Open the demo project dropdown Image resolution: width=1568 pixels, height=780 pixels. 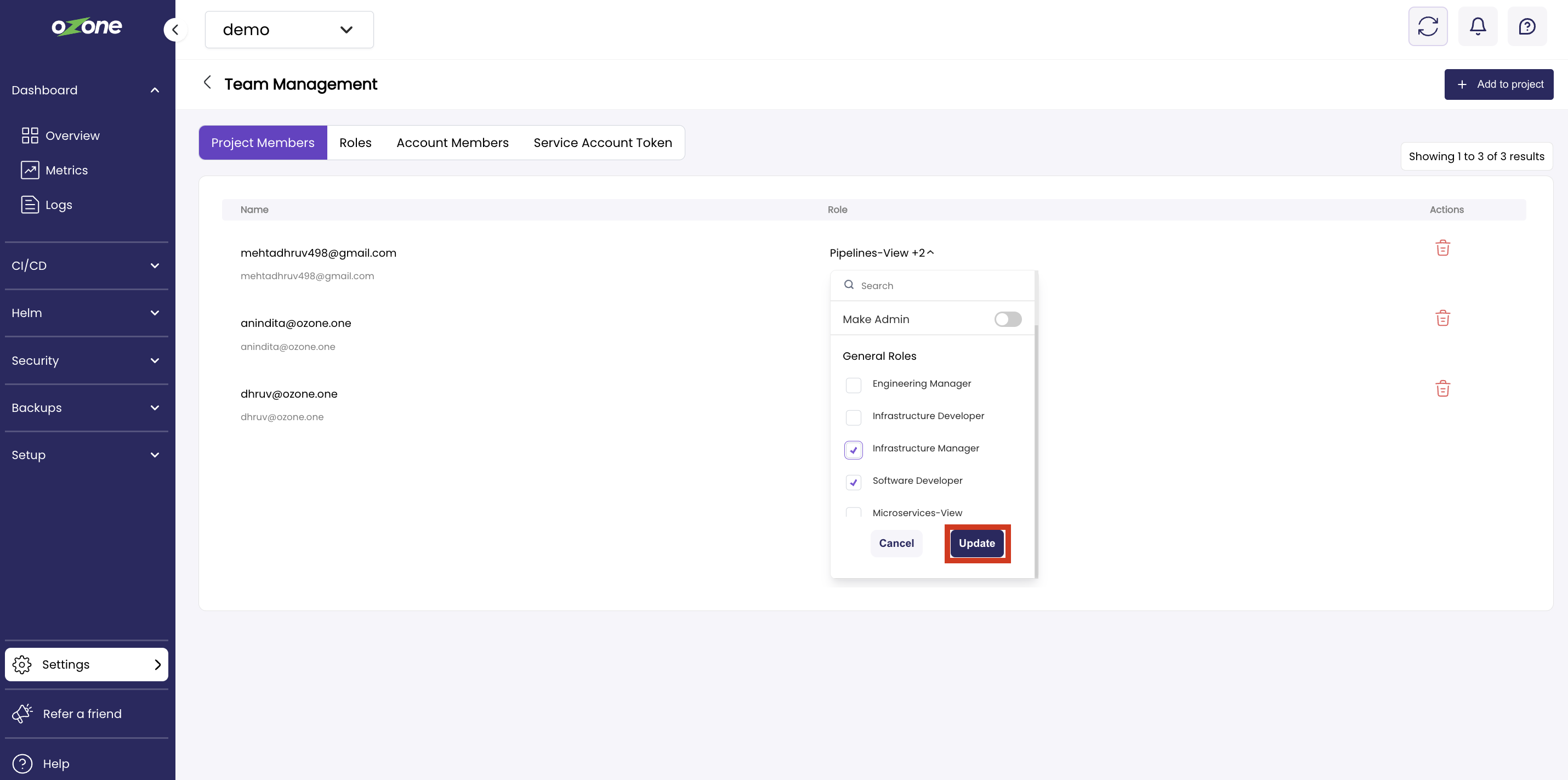coord(288,29)
